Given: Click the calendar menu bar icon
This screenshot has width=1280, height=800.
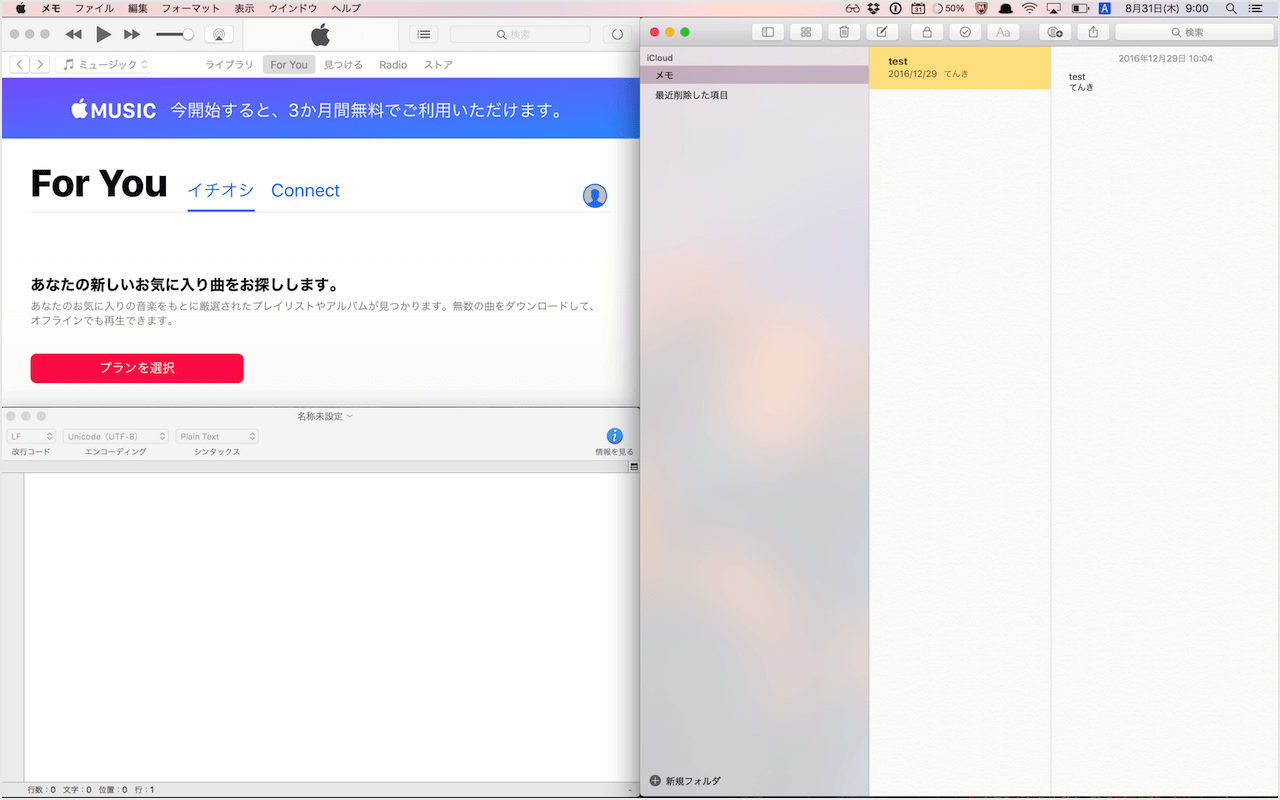Looking at the screenshot, I should point(917,8).
